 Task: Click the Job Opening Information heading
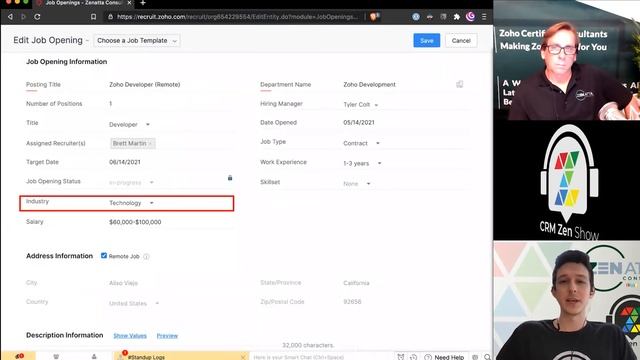67,62
